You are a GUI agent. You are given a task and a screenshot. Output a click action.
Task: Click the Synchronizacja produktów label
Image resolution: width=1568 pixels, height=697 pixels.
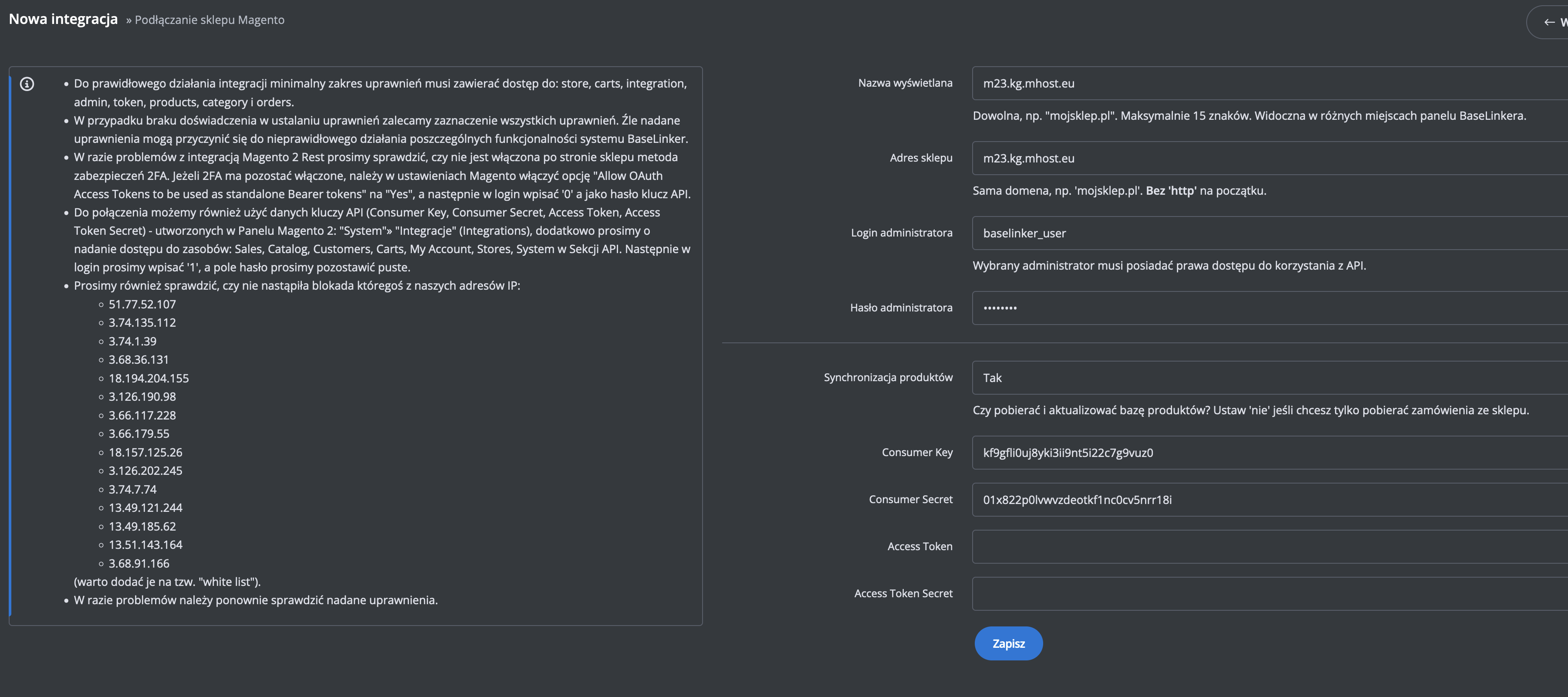coord(888,377)
